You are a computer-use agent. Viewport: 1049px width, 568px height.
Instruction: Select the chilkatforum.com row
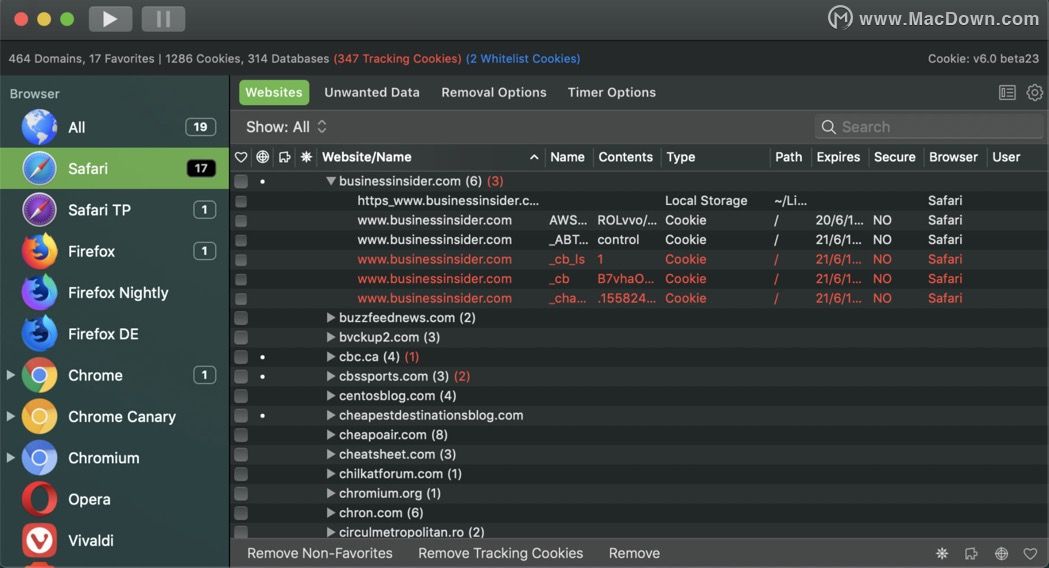(x=640, y=474)
